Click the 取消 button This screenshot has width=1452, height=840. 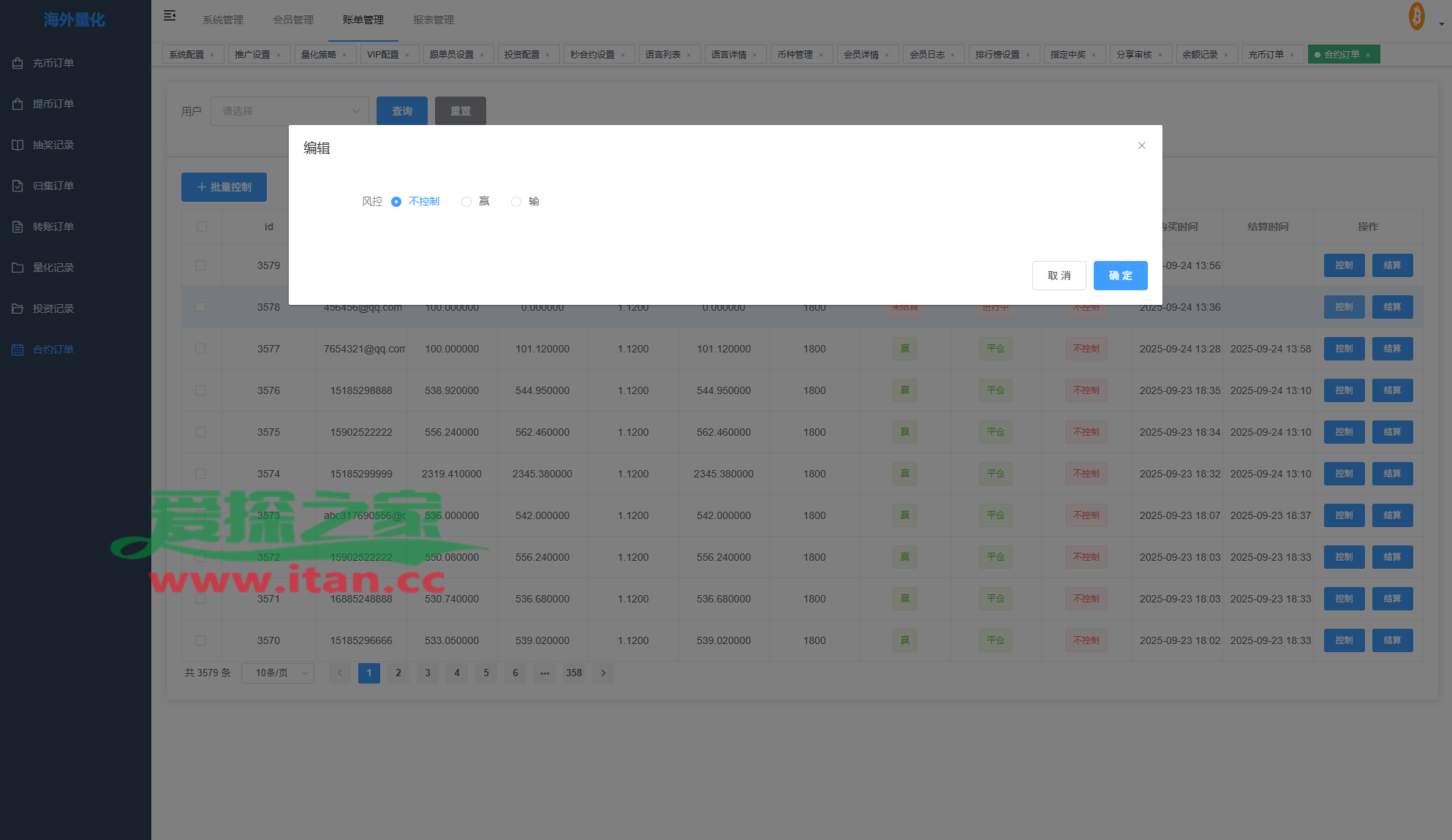coord(1059,276)
